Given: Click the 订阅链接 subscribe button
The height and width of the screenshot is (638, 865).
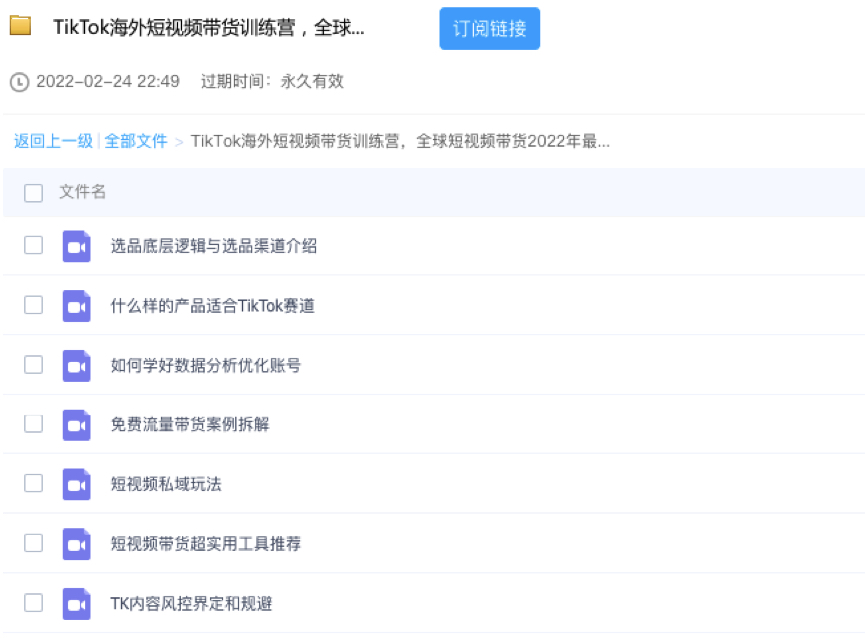Looking at the screenshot, I should pos(489,29).
